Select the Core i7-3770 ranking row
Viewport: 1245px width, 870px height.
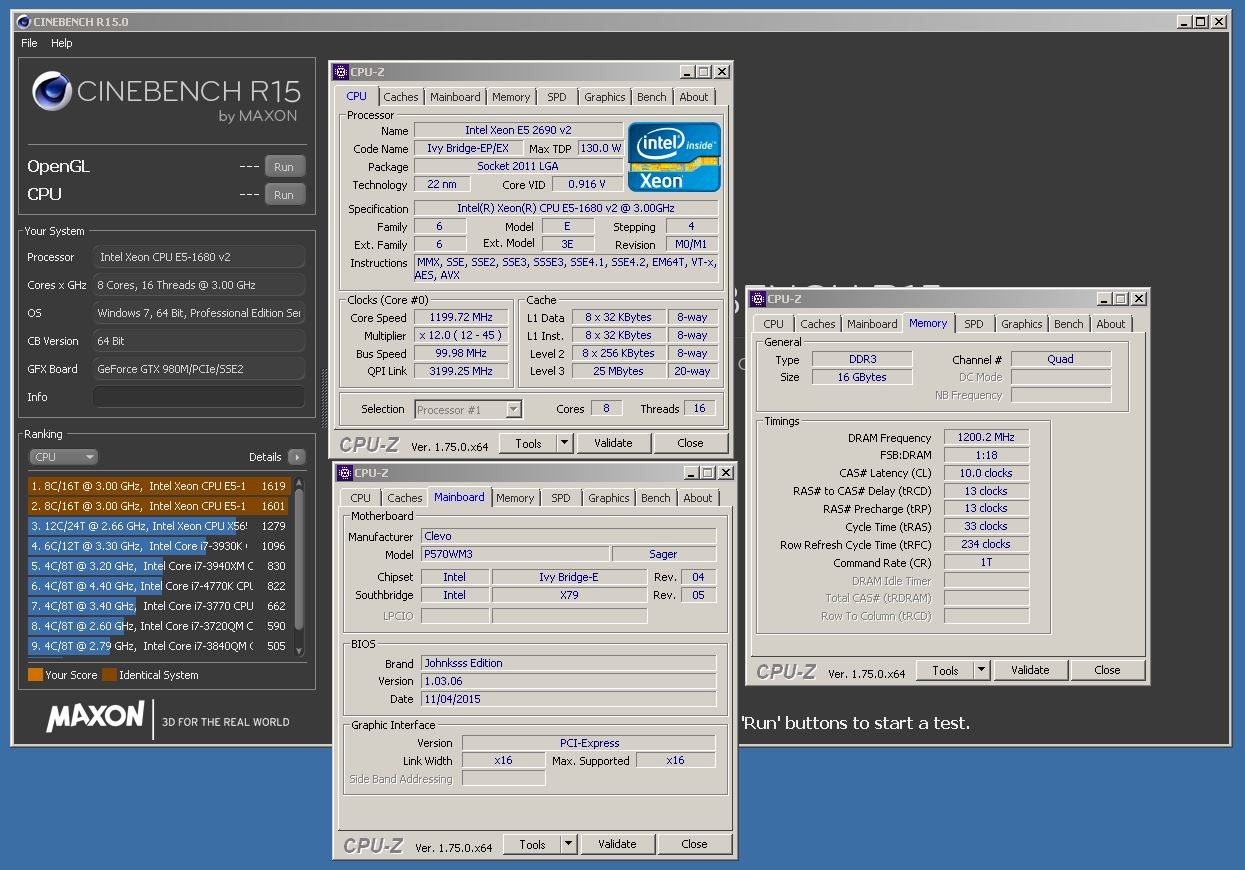pyautogui.click(x=159, y=606)
